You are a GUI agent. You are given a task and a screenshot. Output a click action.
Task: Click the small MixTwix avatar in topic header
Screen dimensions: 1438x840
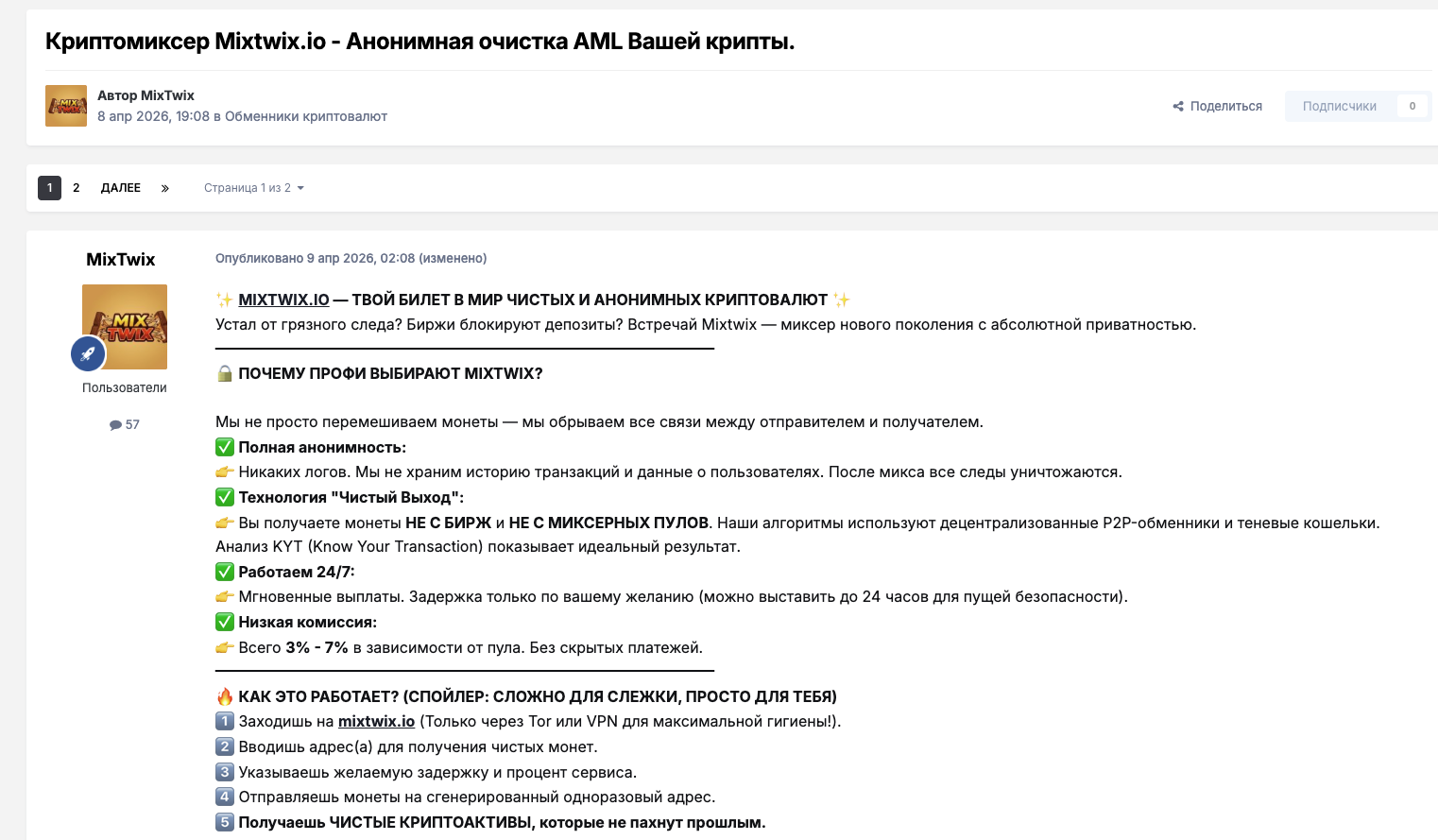pos(66,106)
